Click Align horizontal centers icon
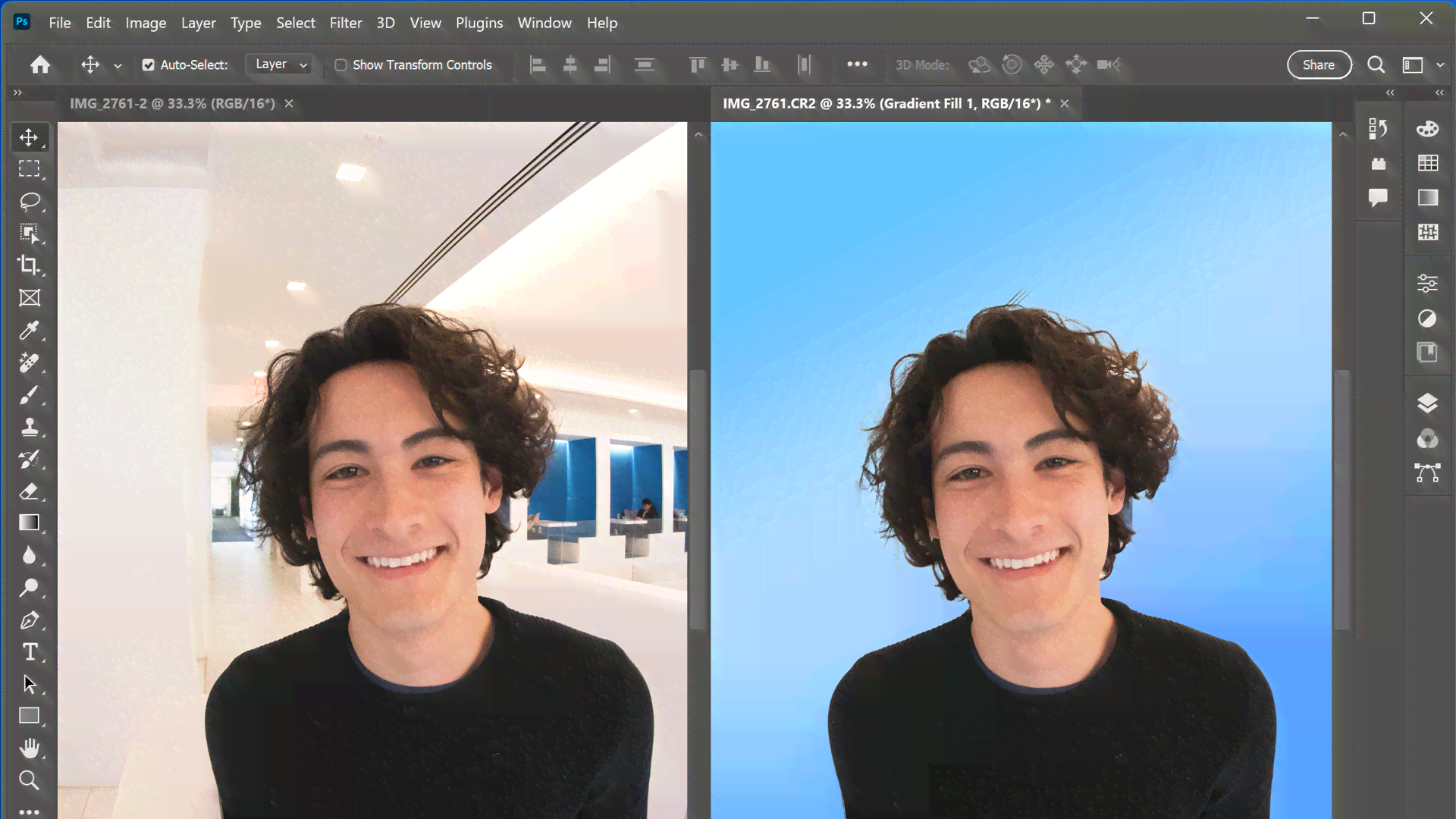This screenshot has height=819, width=1456. coord(570,64)
